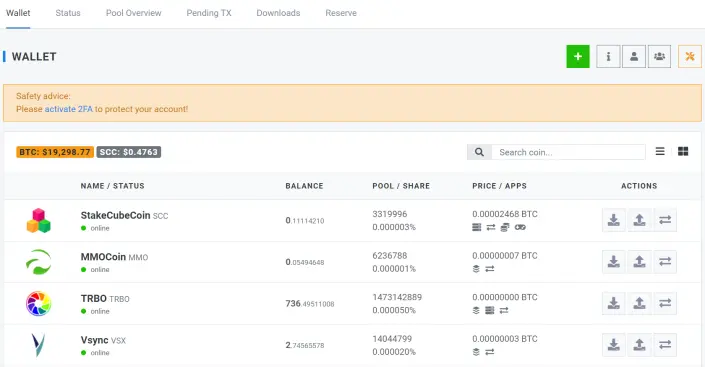Click the BALANCE column header

304,186
